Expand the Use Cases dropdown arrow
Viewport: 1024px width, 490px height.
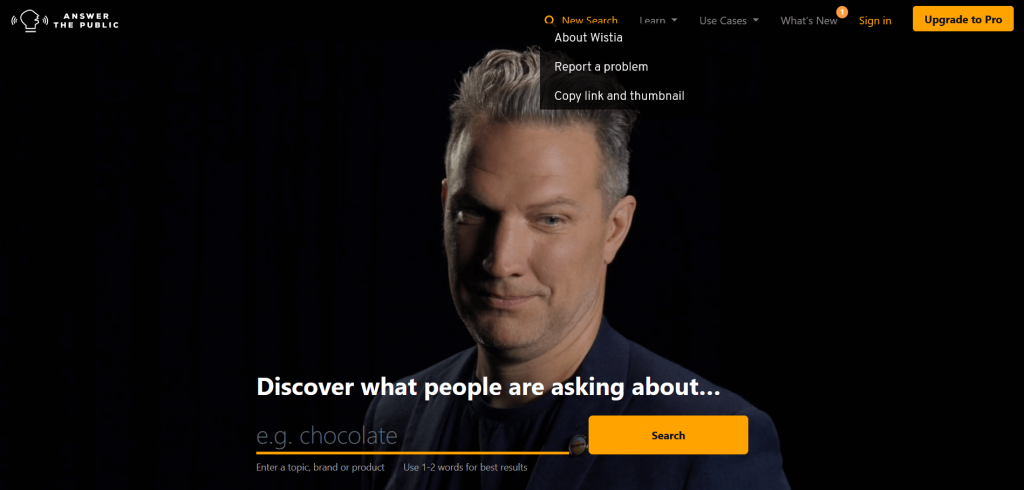[756, 20]
